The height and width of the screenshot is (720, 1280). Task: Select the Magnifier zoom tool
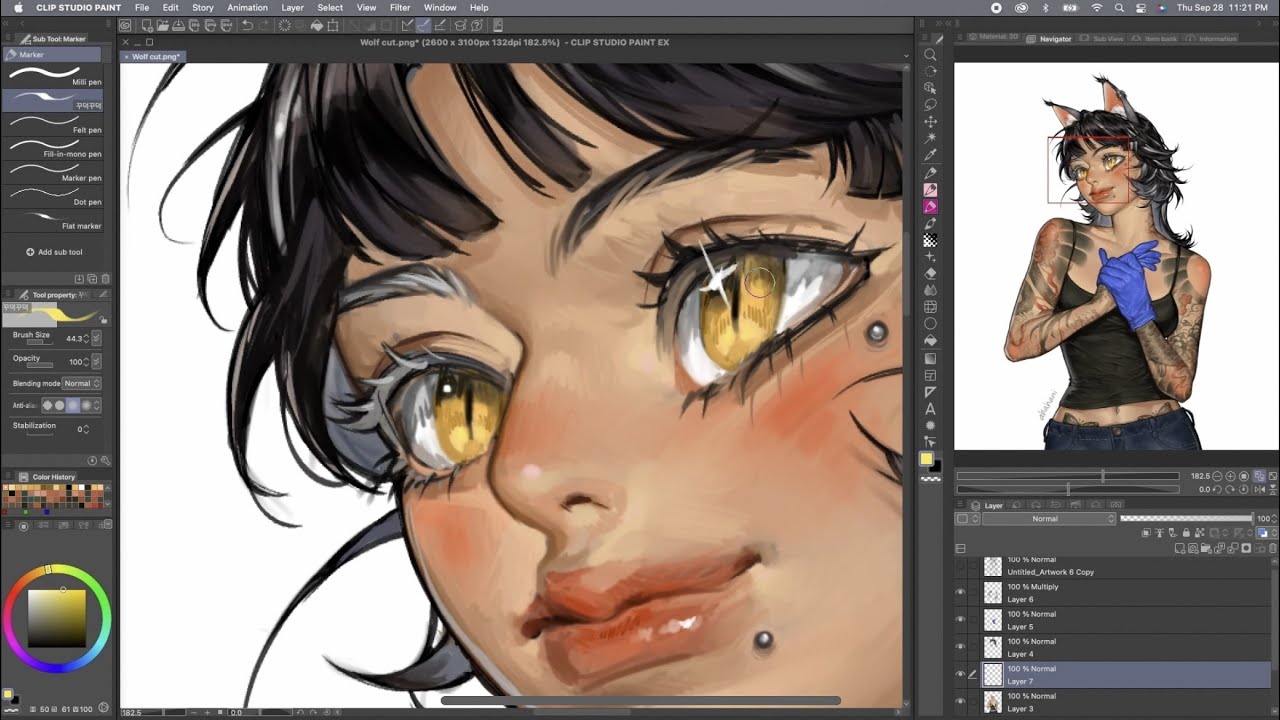[930, 55]
